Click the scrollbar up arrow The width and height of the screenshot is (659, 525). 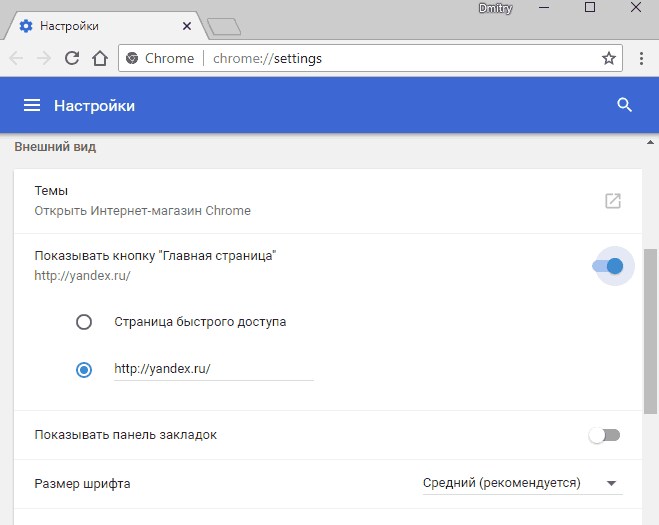click(651, 142)
